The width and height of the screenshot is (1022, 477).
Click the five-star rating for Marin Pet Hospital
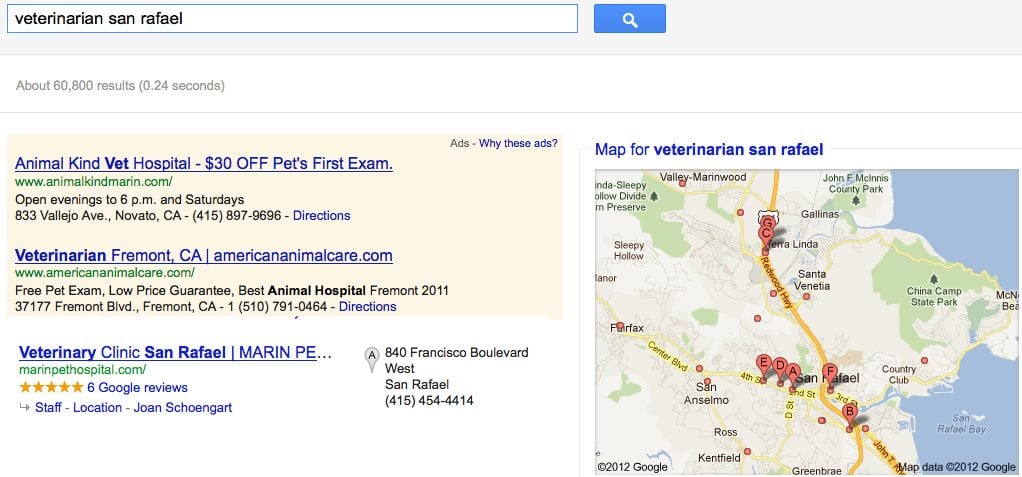coord(51,387)
